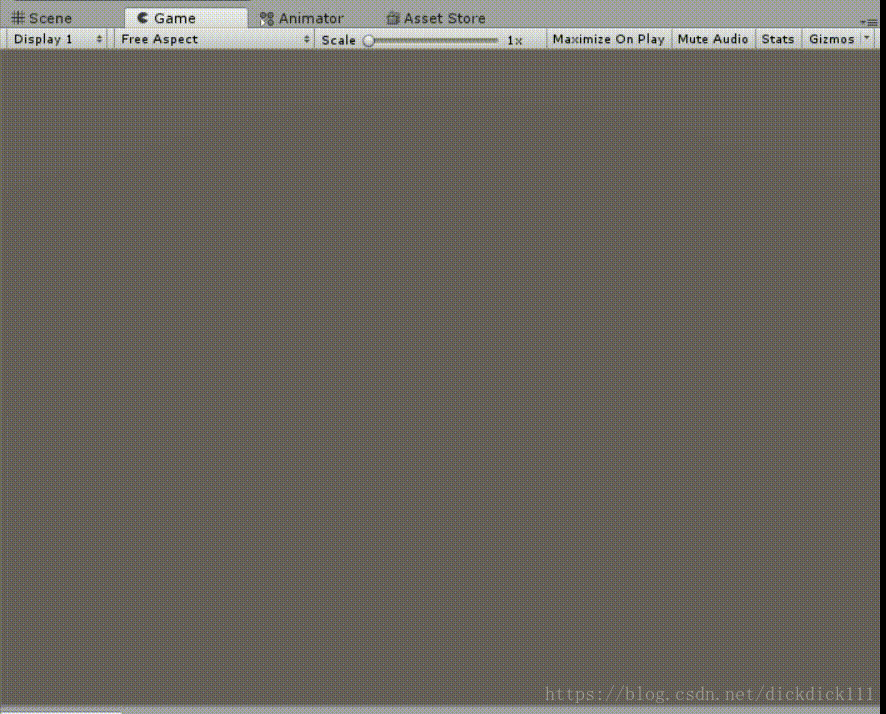The width and height of the screenshot is (886, 714).
Task: Toggle the Stats overlay
Action: pos(778,39)
